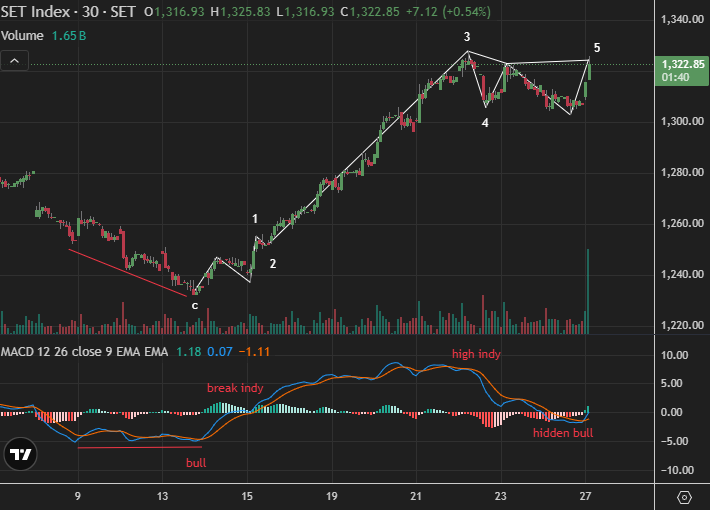The width and height of the screenshot is (710, 510).
Task: Select the lowercase 'c' wave label
Action: pos(195,306)
